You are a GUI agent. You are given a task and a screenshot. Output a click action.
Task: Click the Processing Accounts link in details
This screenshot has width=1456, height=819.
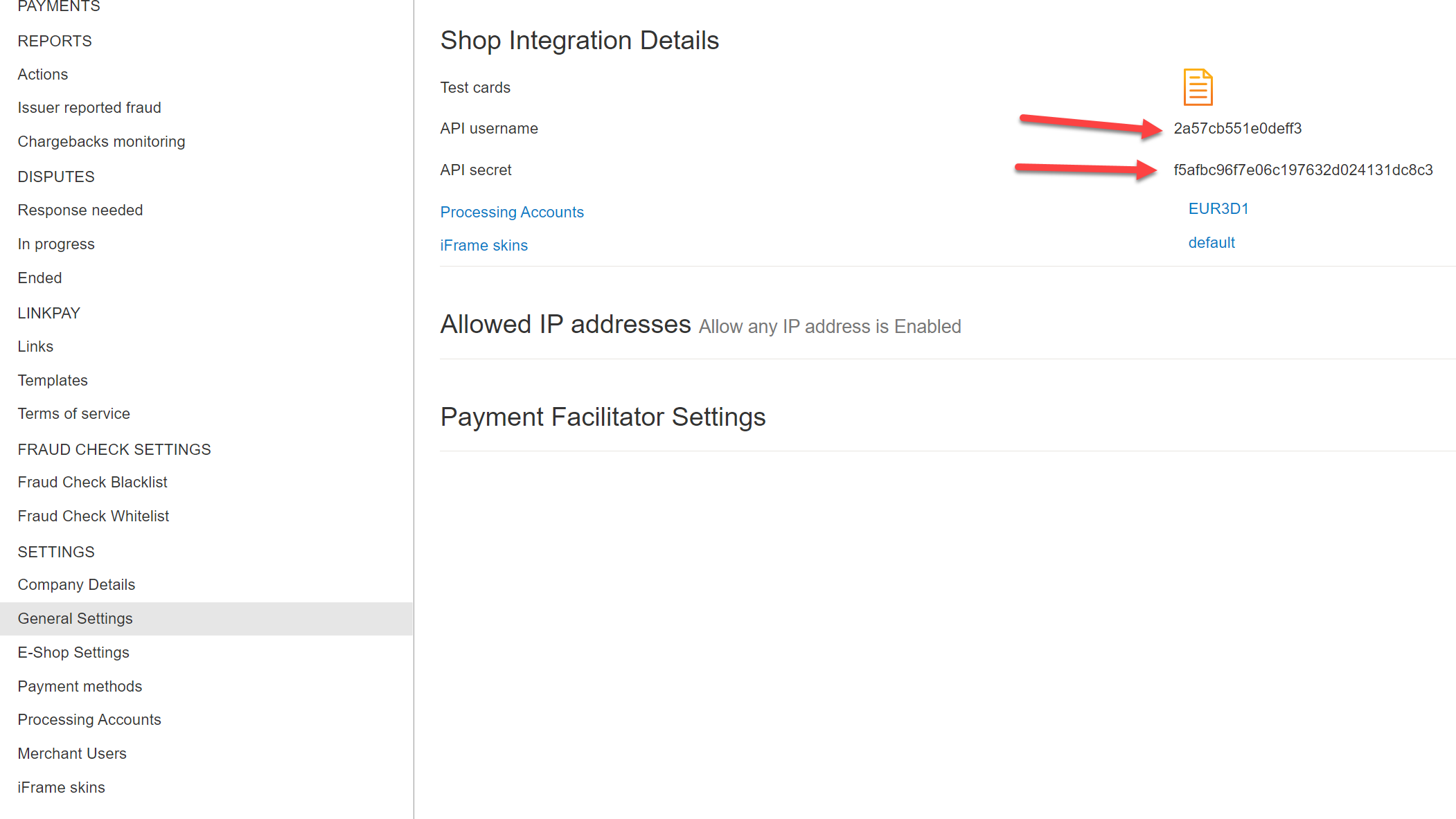point(512,212)
